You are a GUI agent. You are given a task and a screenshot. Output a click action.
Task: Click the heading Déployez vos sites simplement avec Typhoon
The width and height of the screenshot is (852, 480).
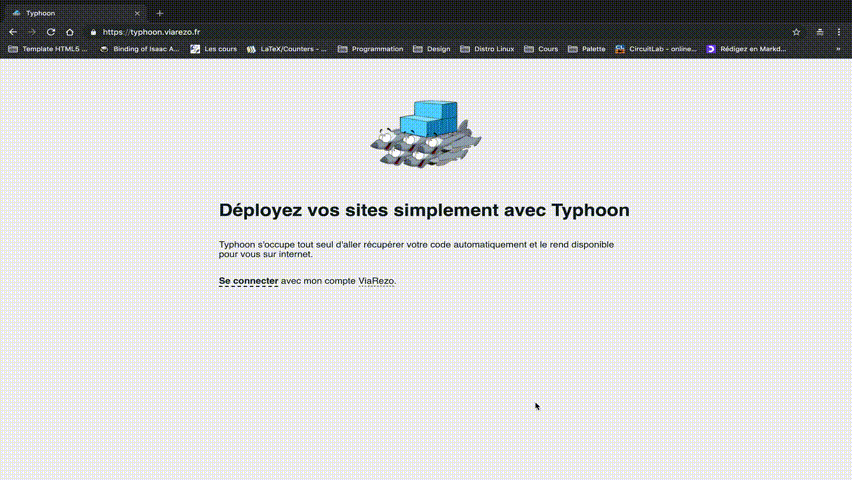click(x=424, y=210)
